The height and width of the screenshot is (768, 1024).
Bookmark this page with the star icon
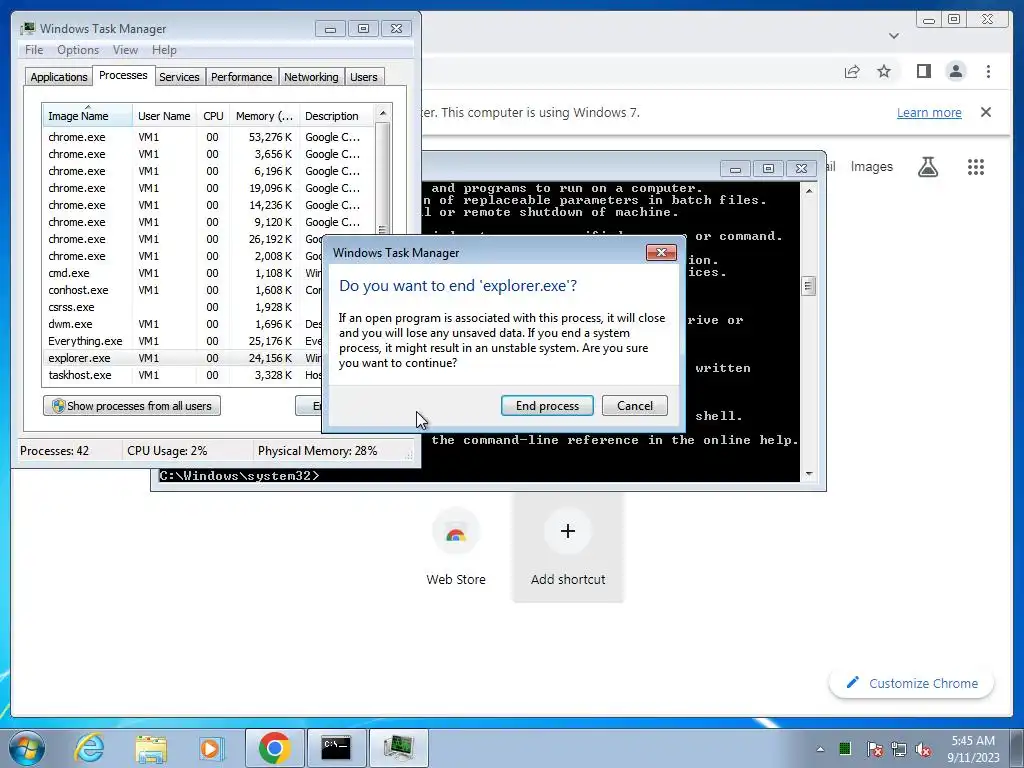tap(884, 71)
